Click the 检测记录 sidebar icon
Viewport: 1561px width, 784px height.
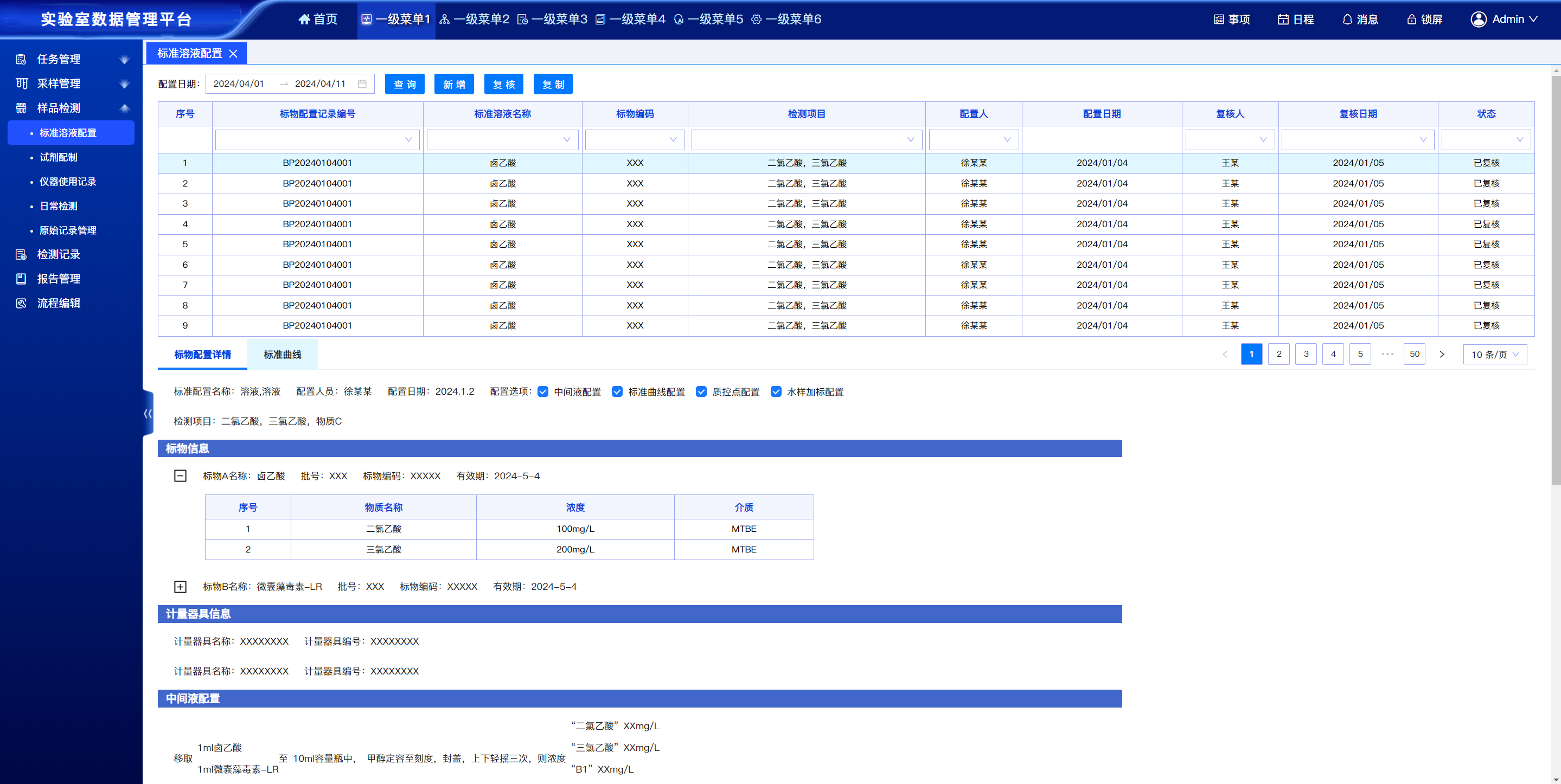click(21, 254)
